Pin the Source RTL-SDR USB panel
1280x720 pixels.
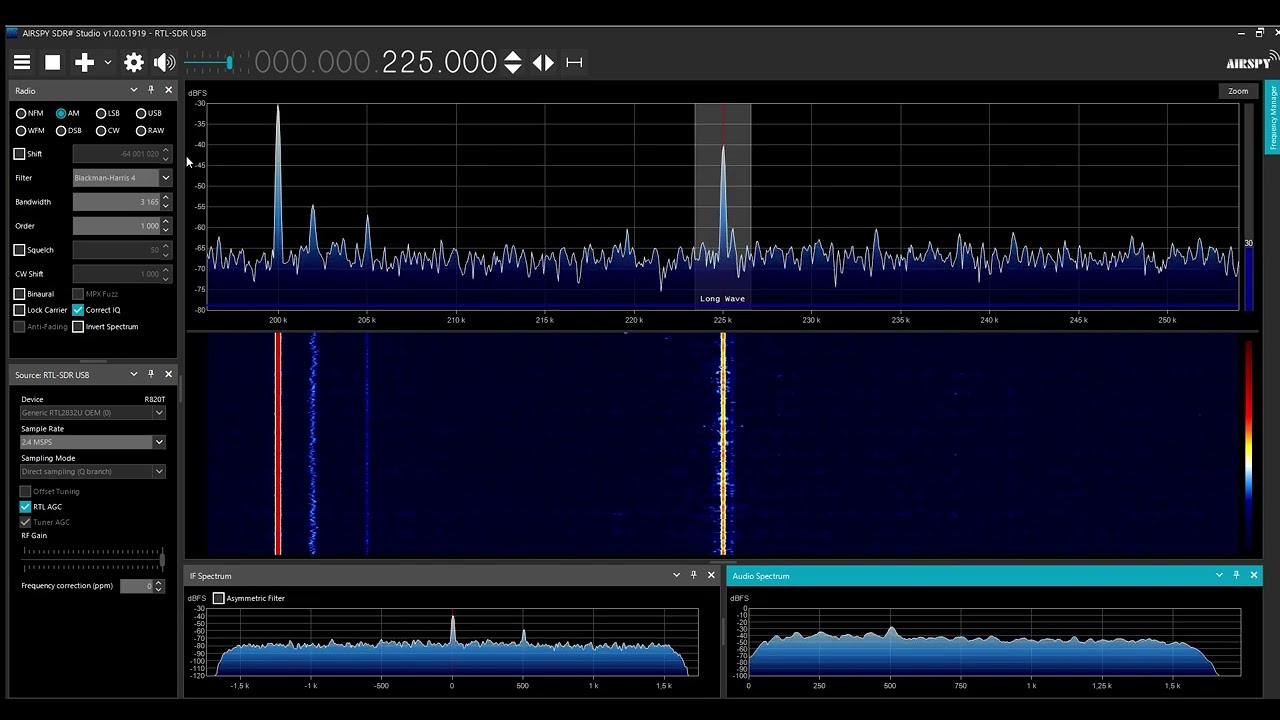pyautogui.click(x=151, y=374)
